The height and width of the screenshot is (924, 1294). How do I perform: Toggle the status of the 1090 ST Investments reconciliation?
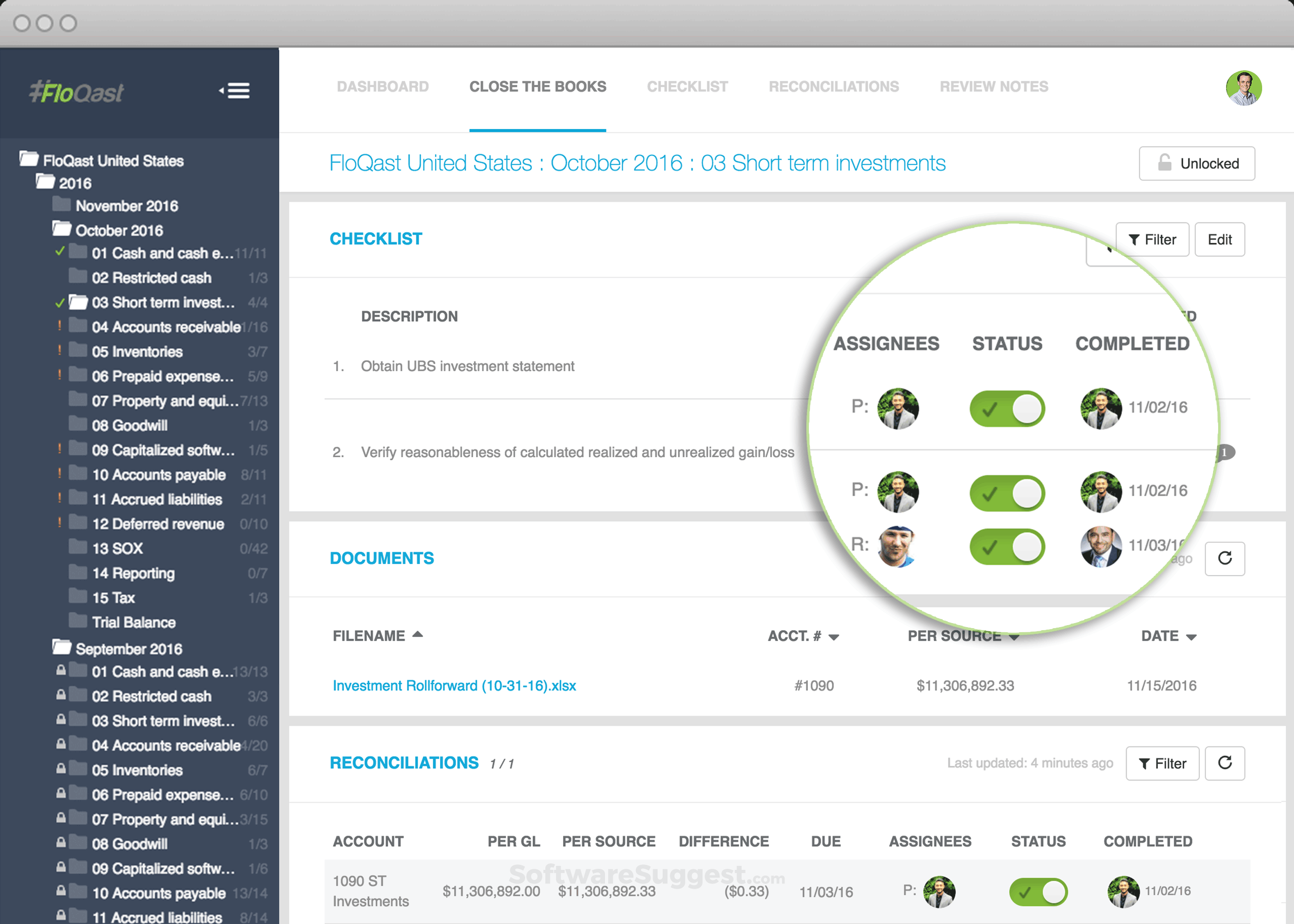(x=1038, y=892)
